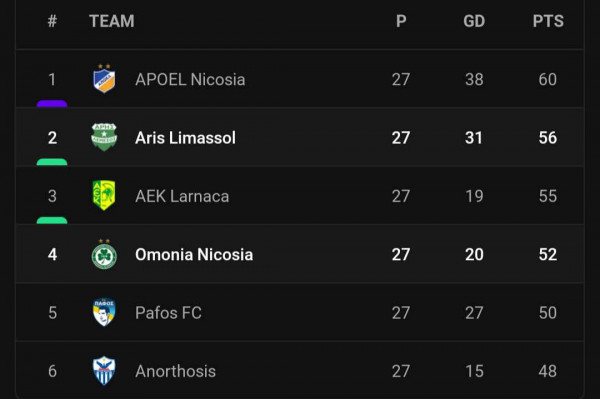Viewport: 600px width, 399px height.
Task: Click the purple marker under position 1
Action: pos(52,103)
